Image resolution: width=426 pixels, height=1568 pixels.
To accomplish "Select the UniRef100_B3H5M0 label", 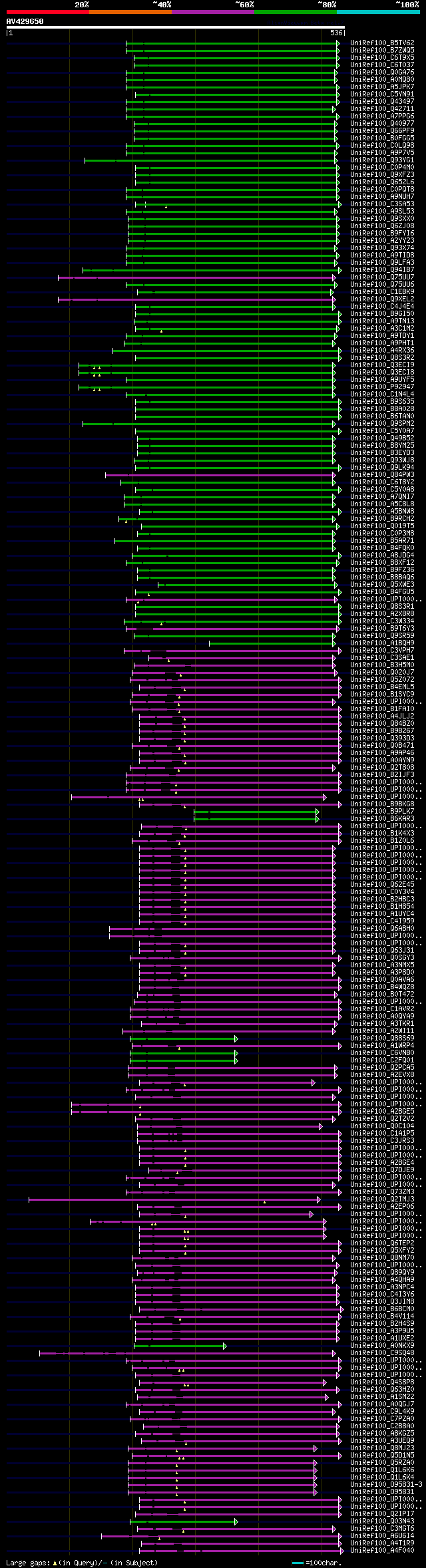I will (x=382, y=665).
